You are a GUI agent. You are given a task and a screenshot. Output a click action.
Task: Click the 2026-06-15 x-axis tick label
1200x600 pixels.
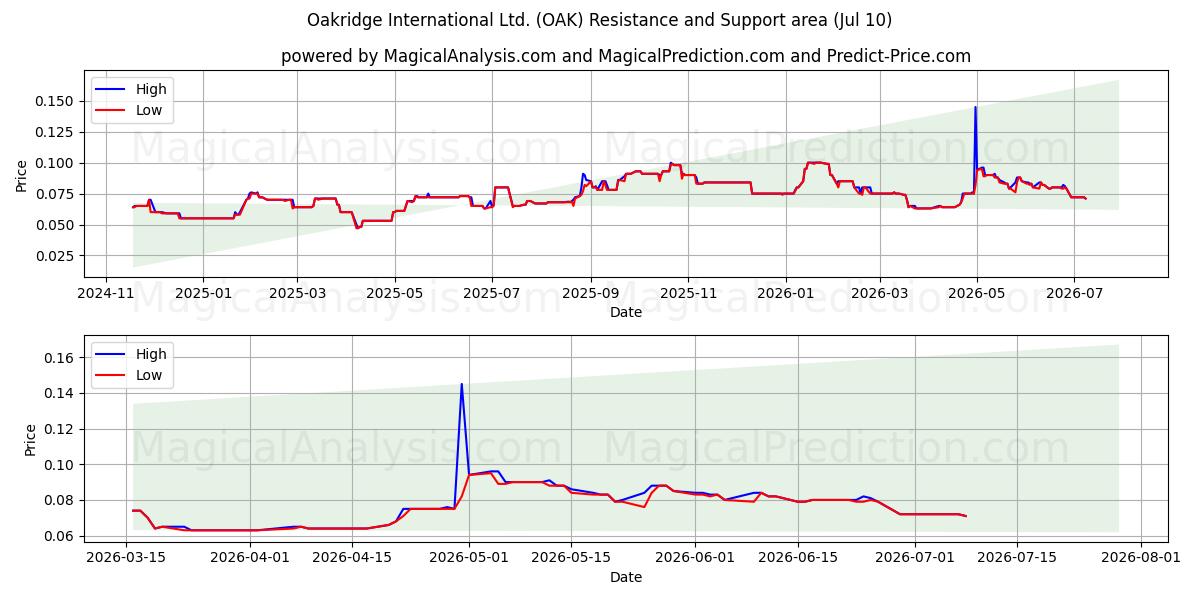[x=797, y=560]
